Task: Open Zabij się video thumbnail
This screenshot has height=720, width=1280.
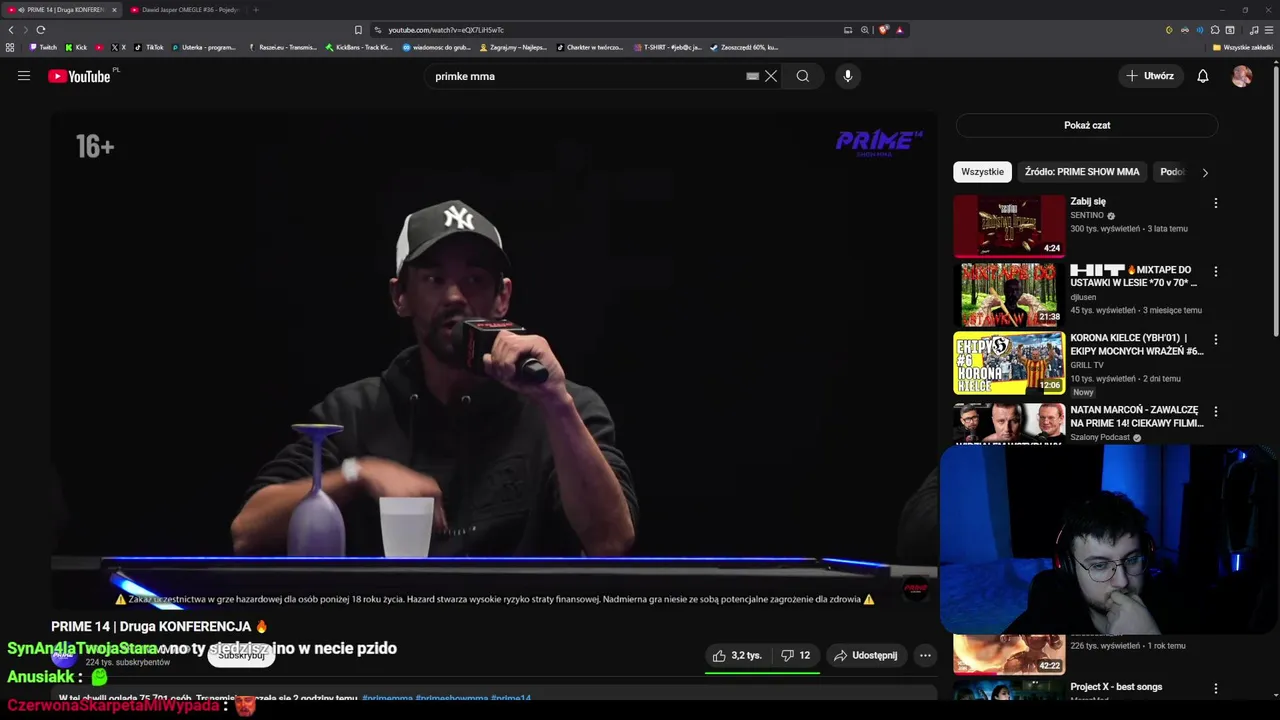Action: [1009, 226]
